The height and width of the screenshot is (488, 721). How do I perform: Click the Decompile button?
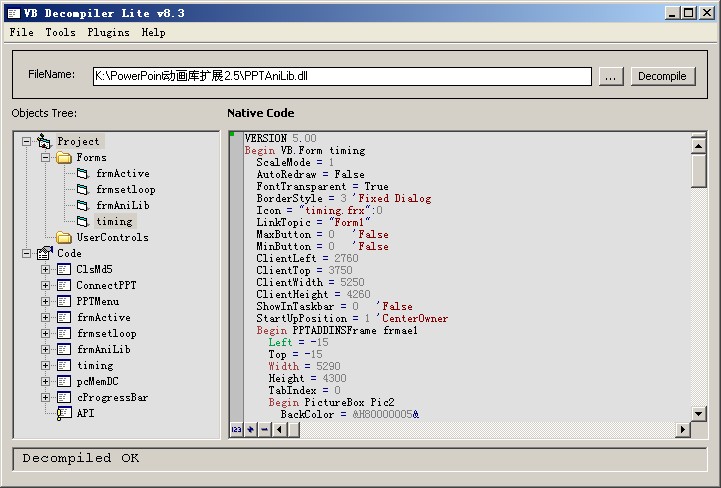[x=663, y=76]
